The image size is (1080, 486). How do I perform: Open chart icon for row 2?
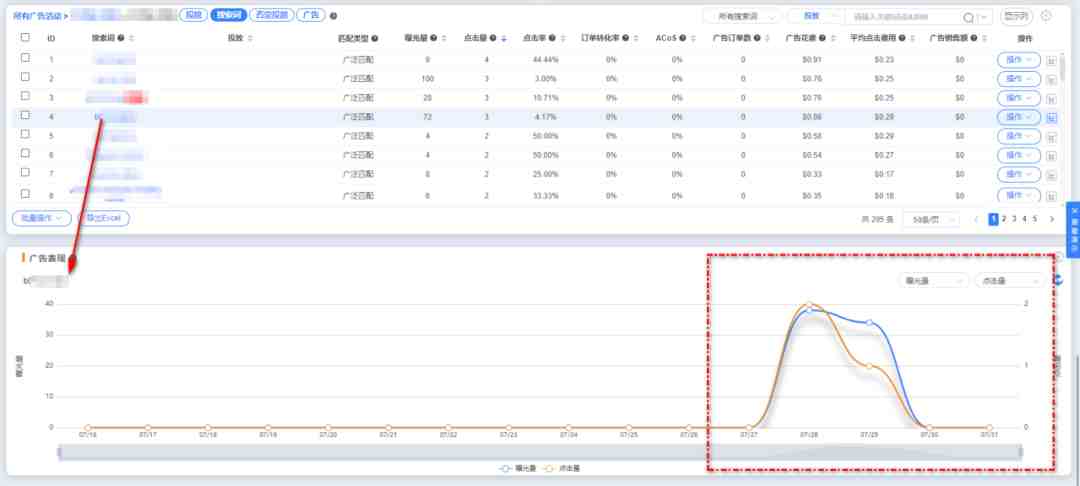pos(1051,80)
